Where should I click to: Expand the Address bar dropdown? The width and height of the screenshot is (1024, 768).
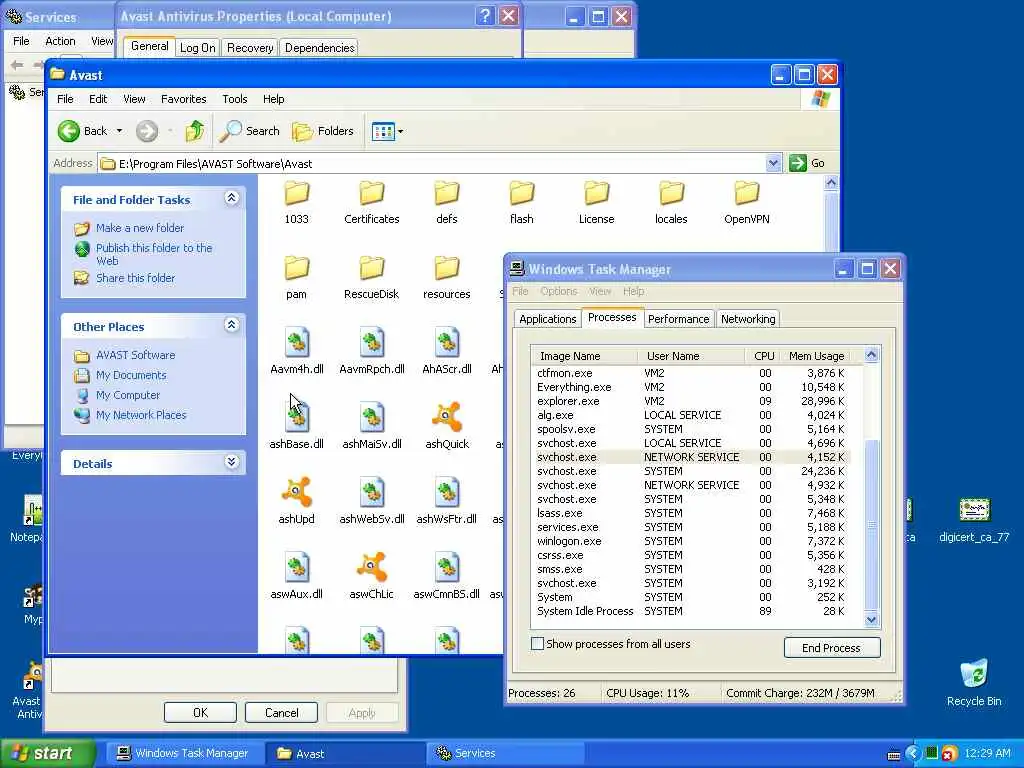click(773, 163)
